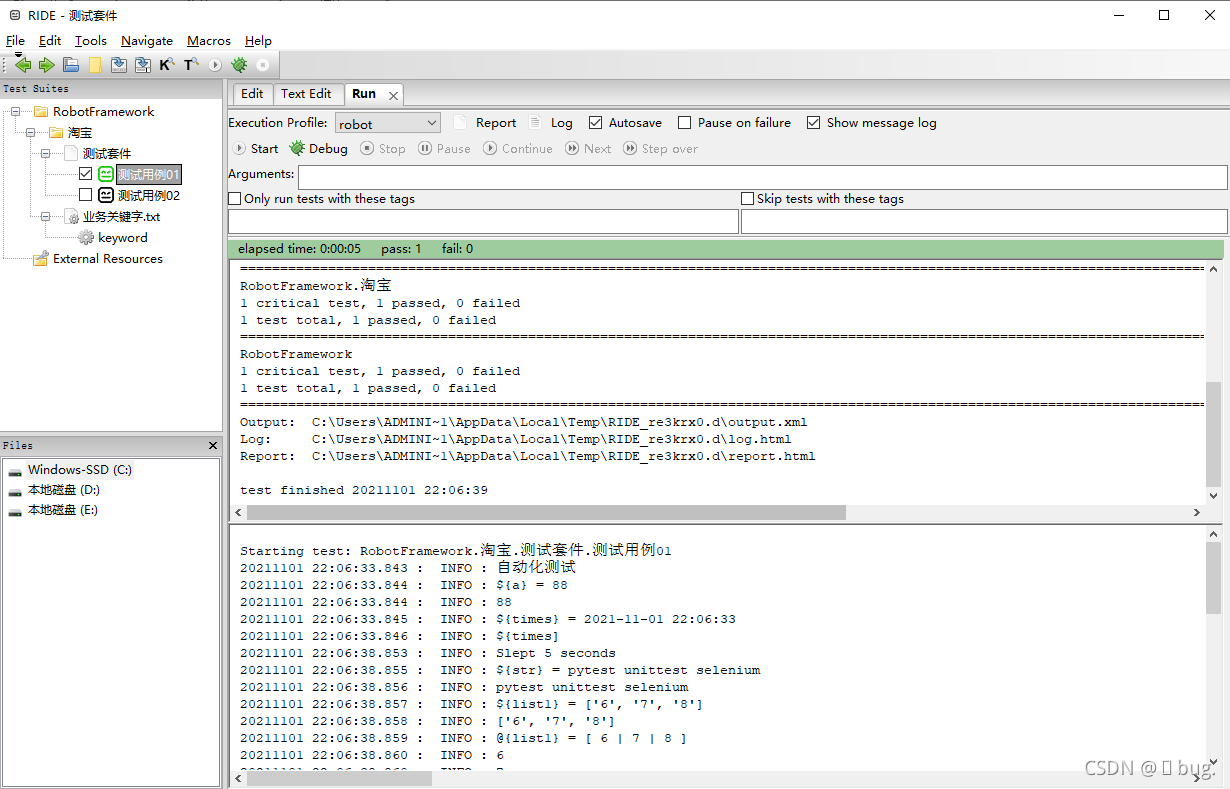Collapse the 业务关键字.txt tree node
Viewport: 1230px width, 789px height.
[x=46, y=217]
